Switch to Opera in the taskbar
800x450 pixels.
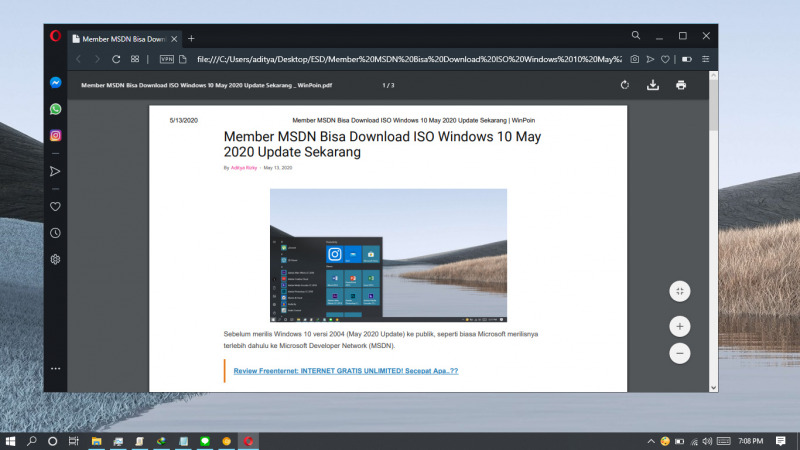[x=248, y=441]
